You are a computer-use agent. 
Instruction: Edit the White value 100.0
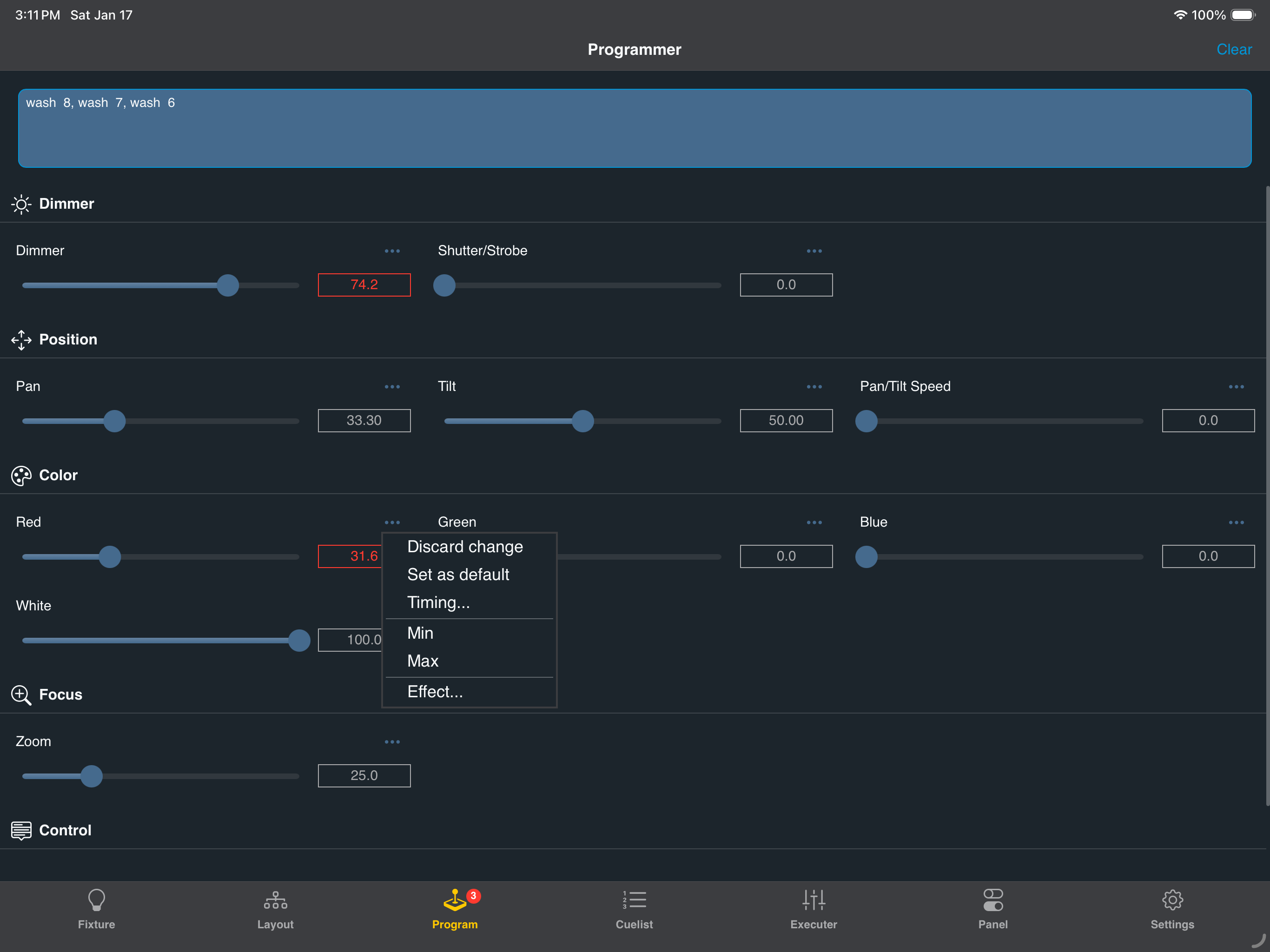(x=350, y=640)
